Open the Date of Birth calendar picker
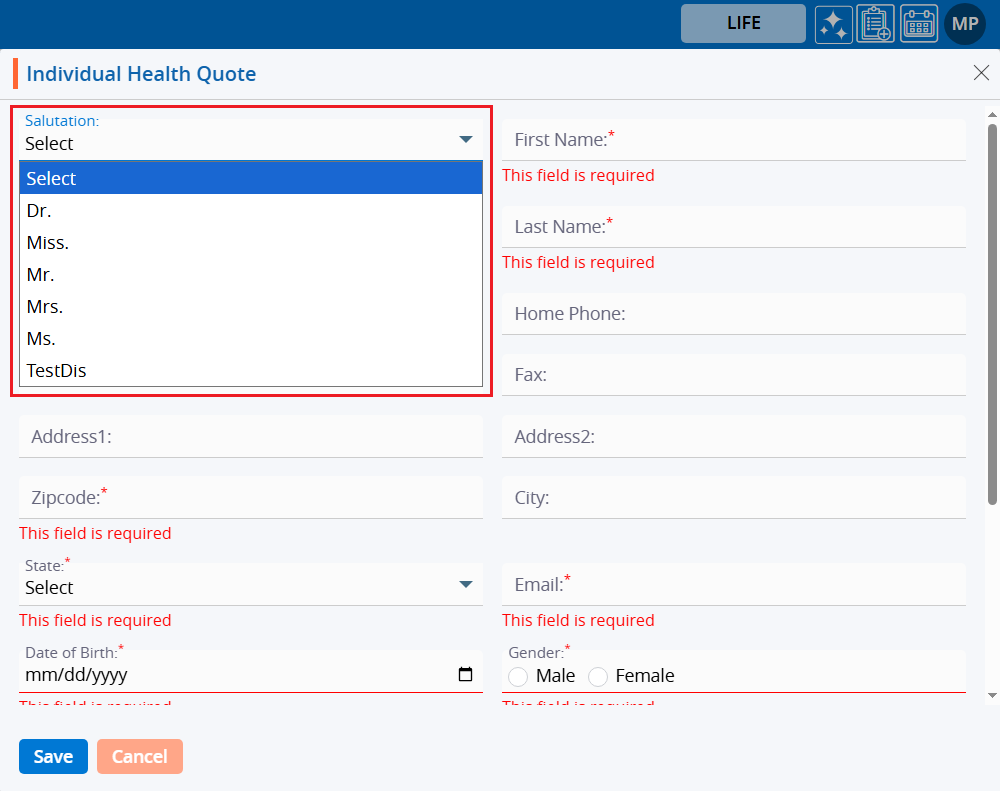The height and width of the screenshot is (791, 1000). pos(465,675)
